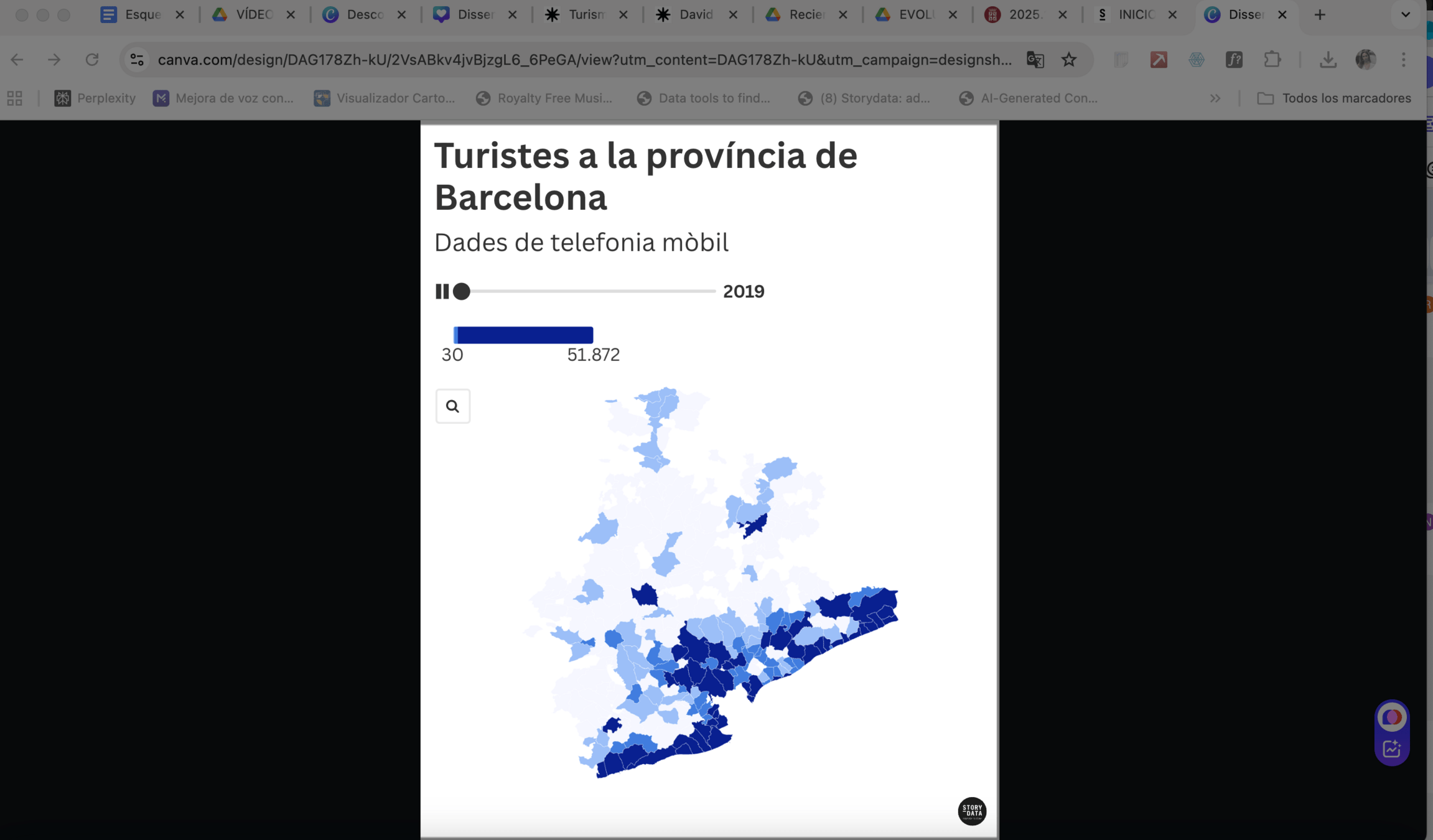The height and width of the screenshot is (840, 1433).
Task: Click the blue color legend bar
Action: [x=523, y=335]
